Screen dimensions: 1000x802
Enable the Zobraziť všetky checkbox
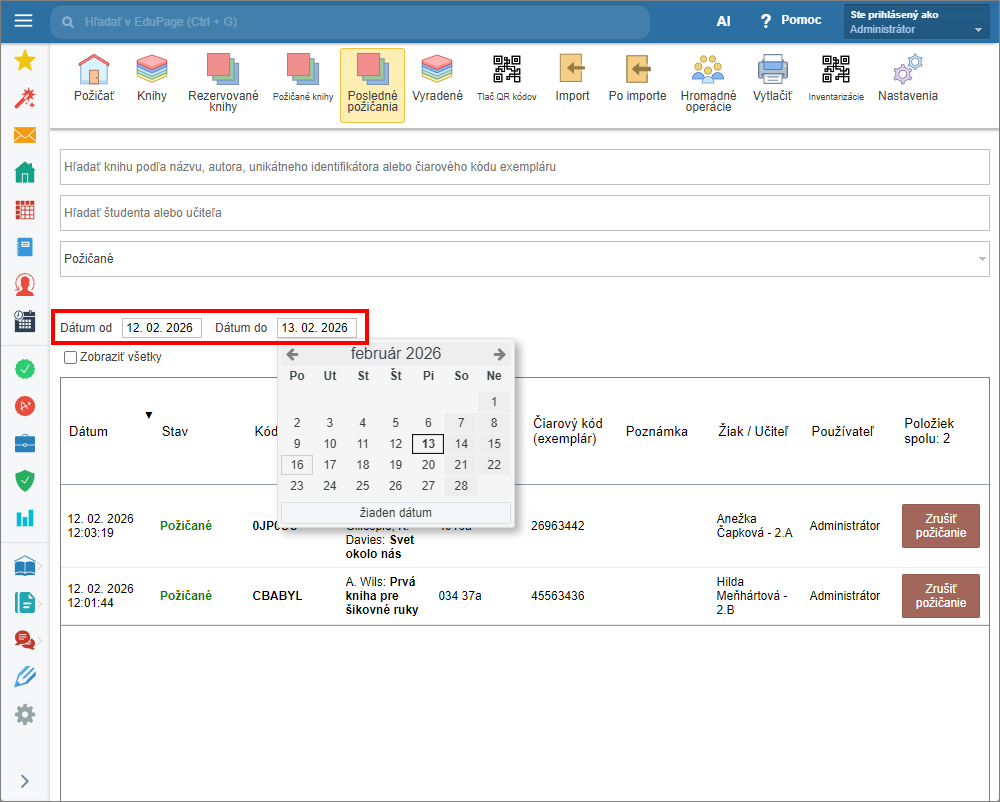70,357
